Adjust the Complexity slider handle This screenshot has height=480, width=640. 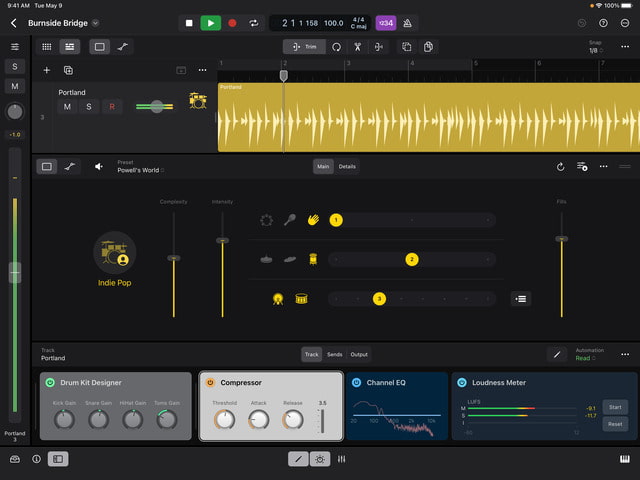point(174,258)
